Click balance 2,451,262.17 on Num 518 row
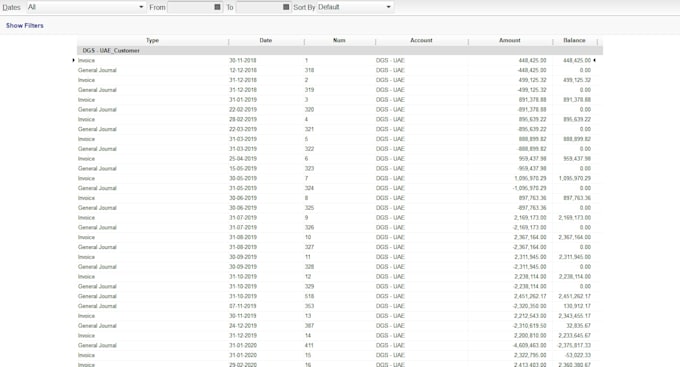 (x=575, y=296)
